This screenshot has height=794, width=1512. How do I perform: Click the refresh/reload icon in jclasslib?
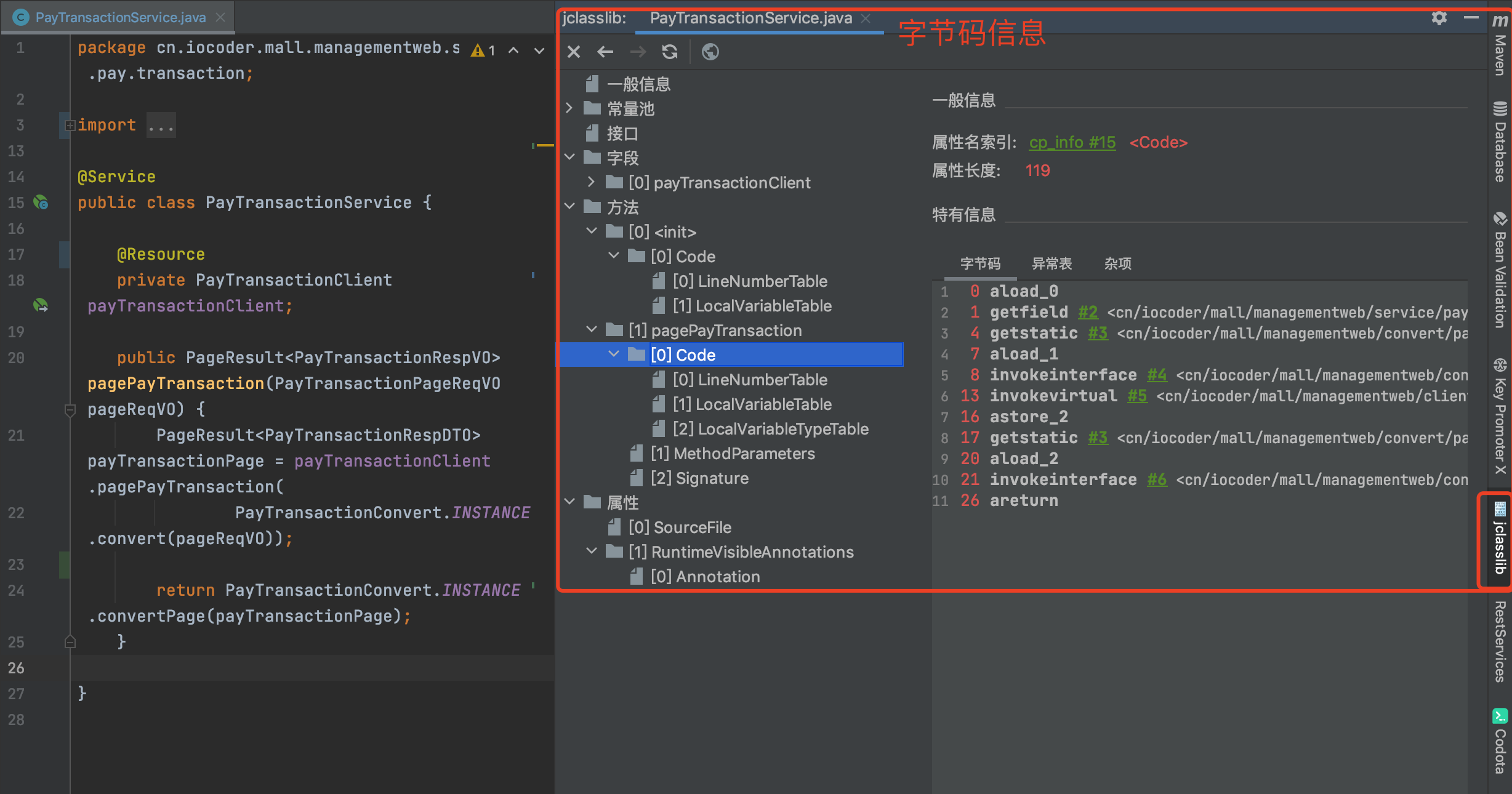665,53
